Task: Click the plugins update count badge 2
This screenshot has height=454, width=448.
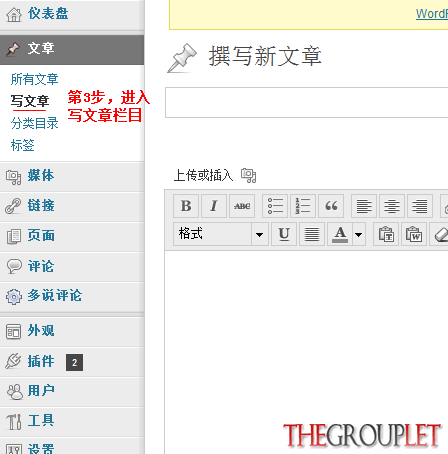Action: click(x=75, y=362)
